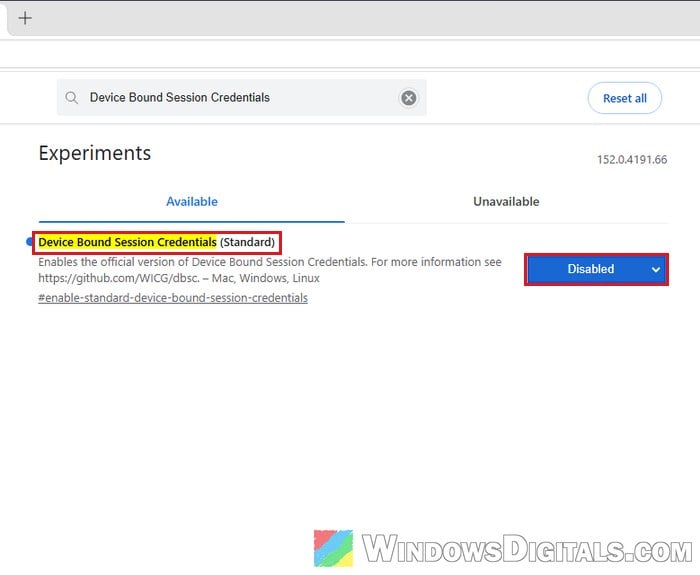Focus the search flags input field
Image resolution: width=700 pixels, height=575 pixels.
tap(241, 98)
